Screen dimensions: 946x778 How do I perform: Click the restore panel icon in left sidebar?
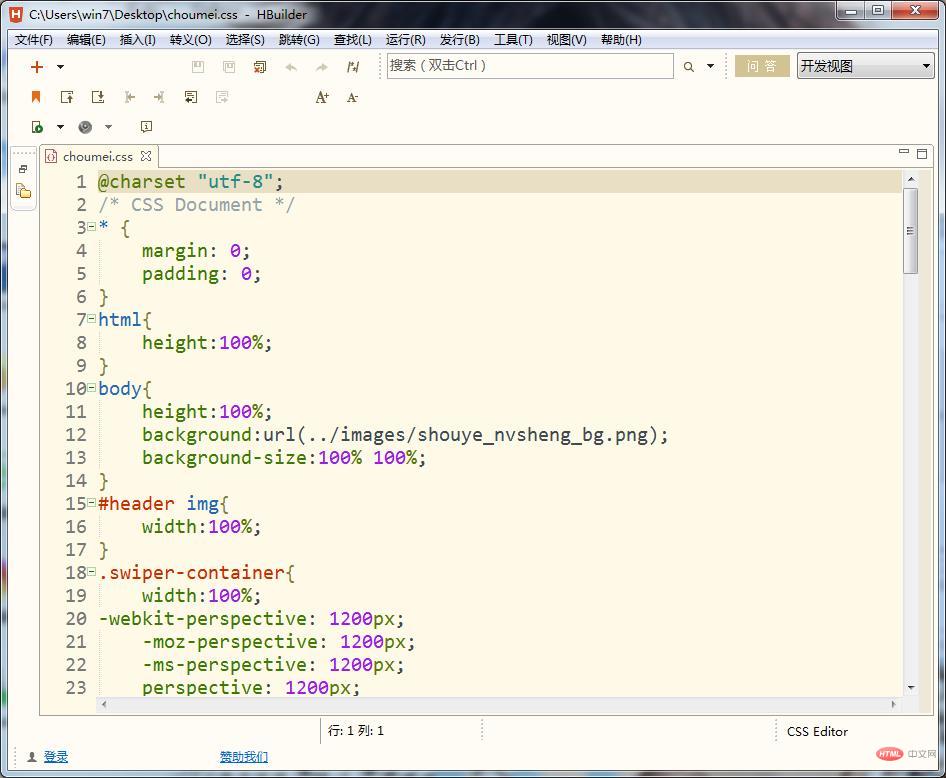coord(23,169)
